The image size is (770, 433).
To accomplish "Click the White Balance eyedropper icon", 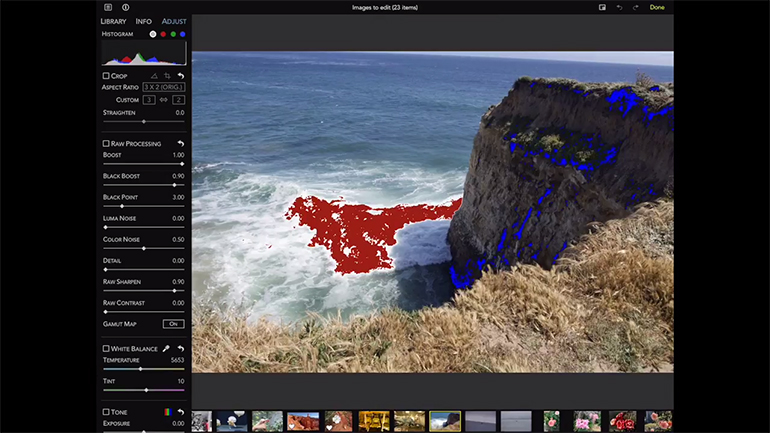I will (166, 348).
